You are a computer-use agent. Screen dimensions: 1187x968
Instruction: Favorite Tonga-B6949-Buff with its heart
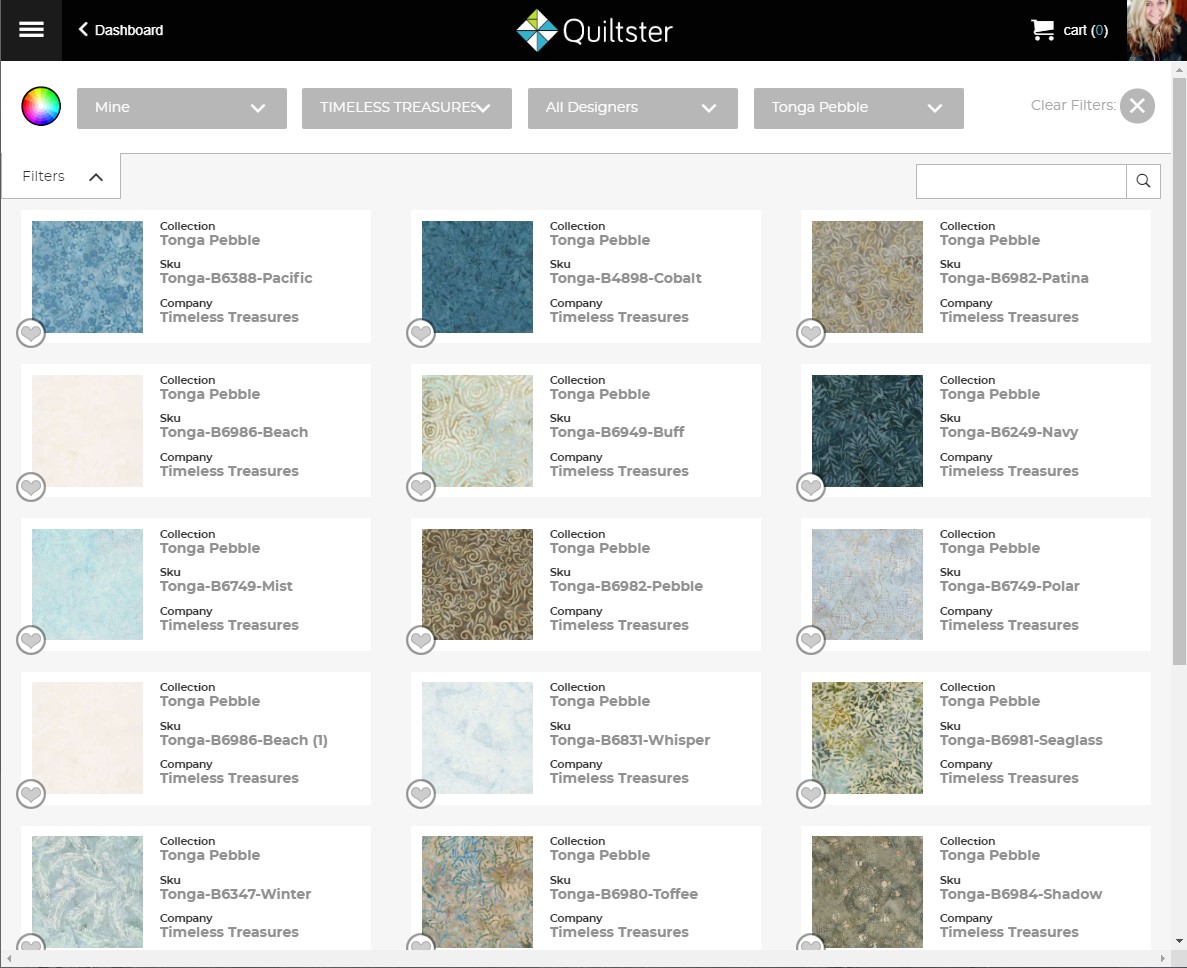(x=421, y=487)
